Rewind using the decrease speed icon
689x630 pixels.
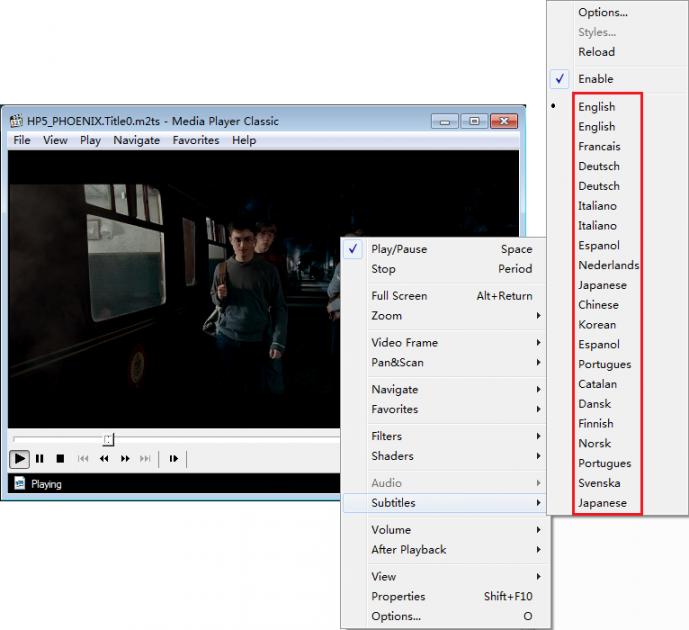coord(104,459)
